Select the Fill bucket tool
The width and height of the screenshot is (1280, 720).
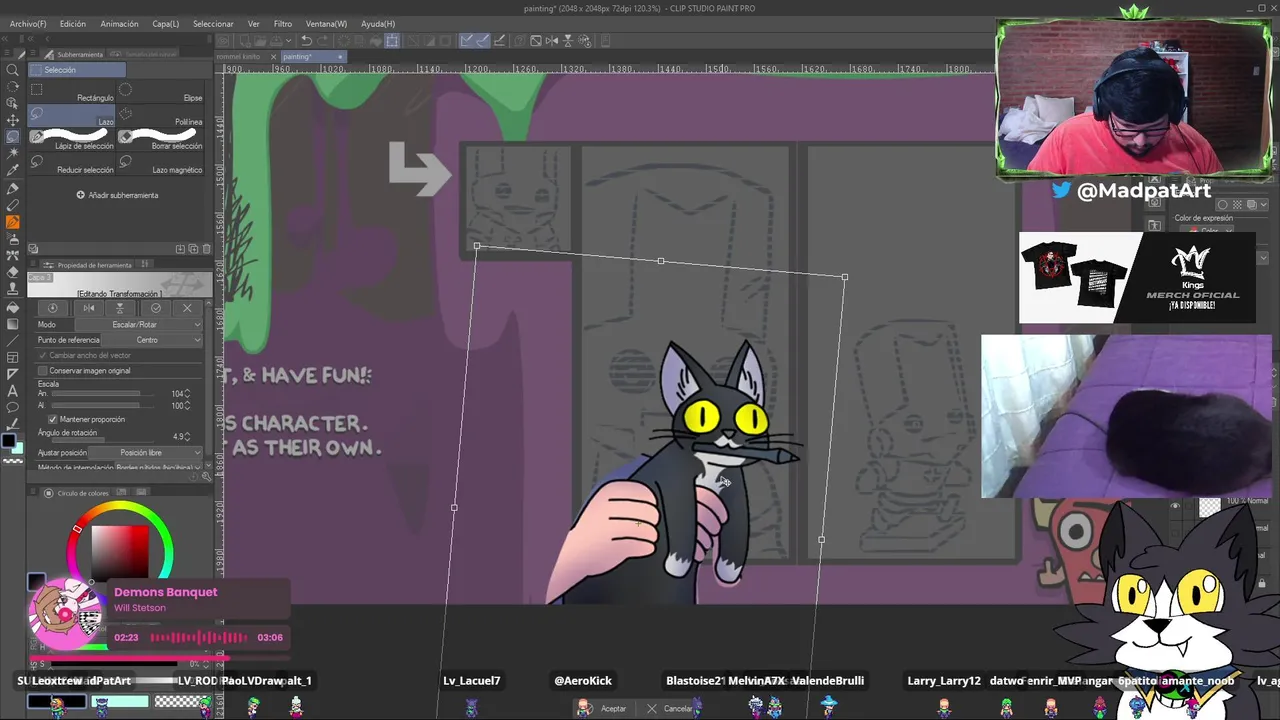click(12, 306)
